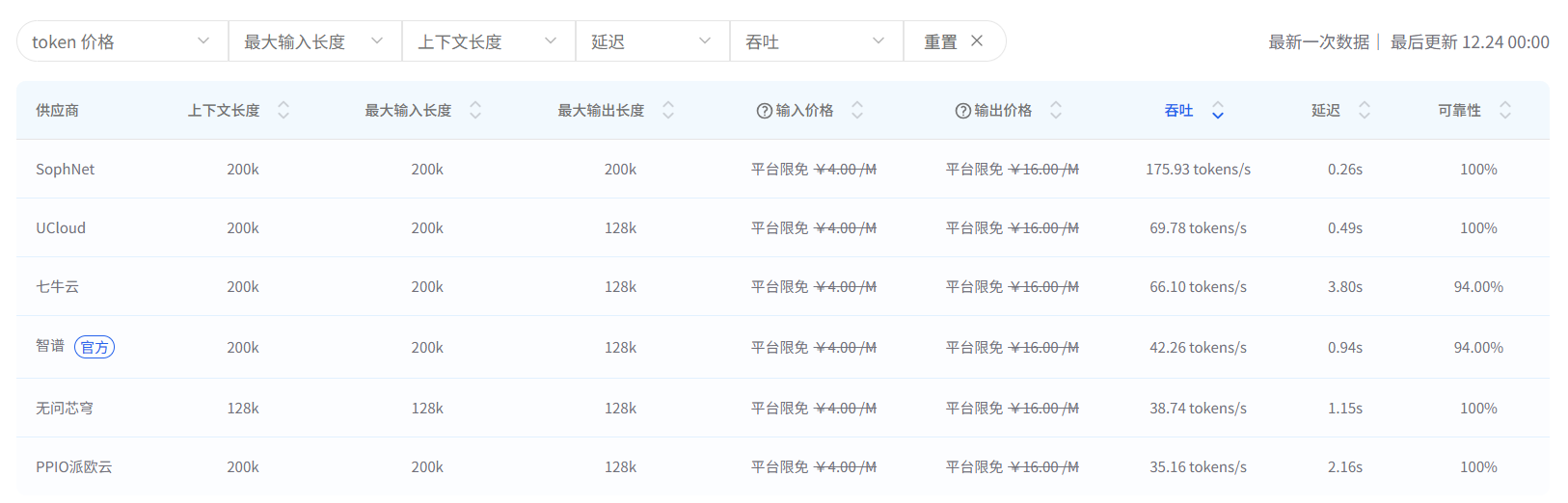Sort by 可靠性 column arrows
Image resolution: width=1568 pixels, height=503 pixels.
pyautogui.click(x=1505, y=110)
